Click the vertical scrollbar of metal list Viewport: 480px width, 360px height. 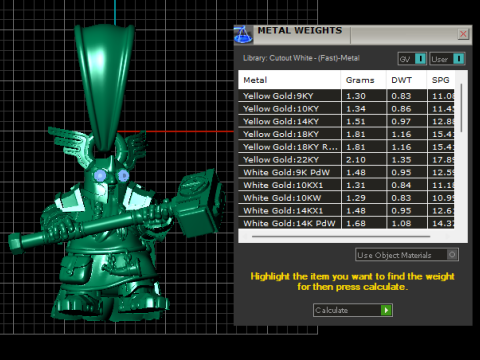click(x=461, y=108)
